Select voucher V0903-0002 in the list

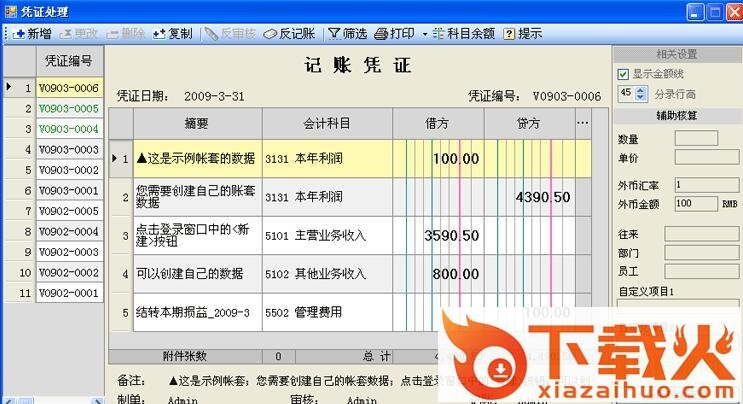point(69,170)
